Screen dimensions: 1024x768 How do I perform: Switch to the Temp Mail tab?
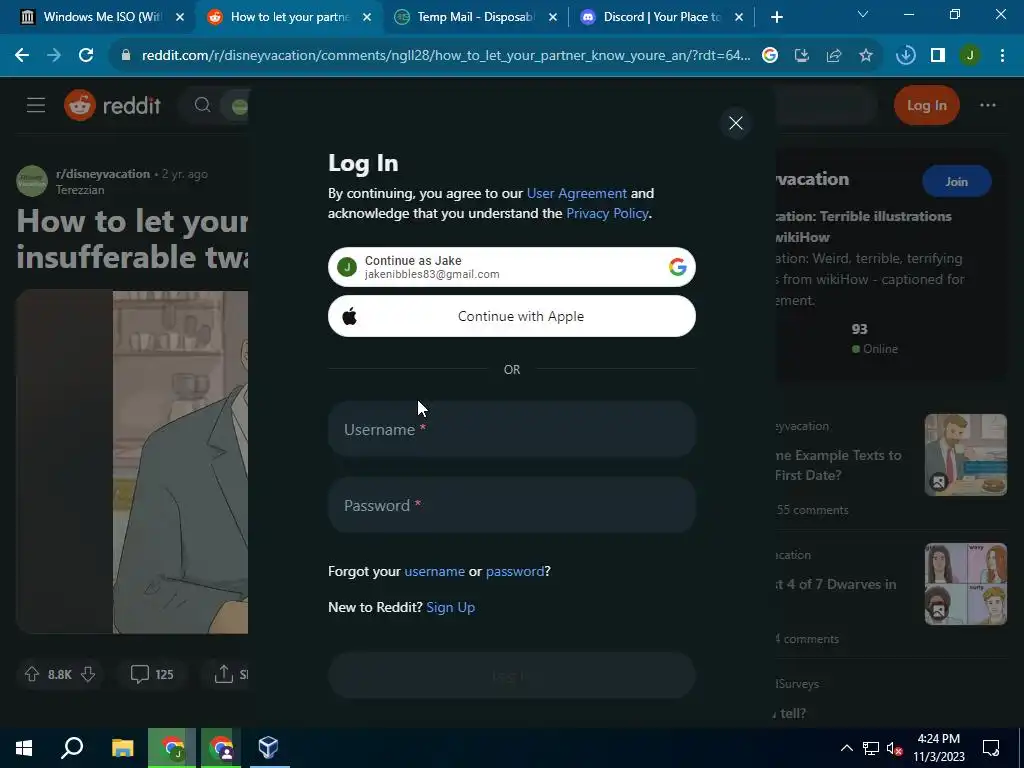(x=475, y=17)
